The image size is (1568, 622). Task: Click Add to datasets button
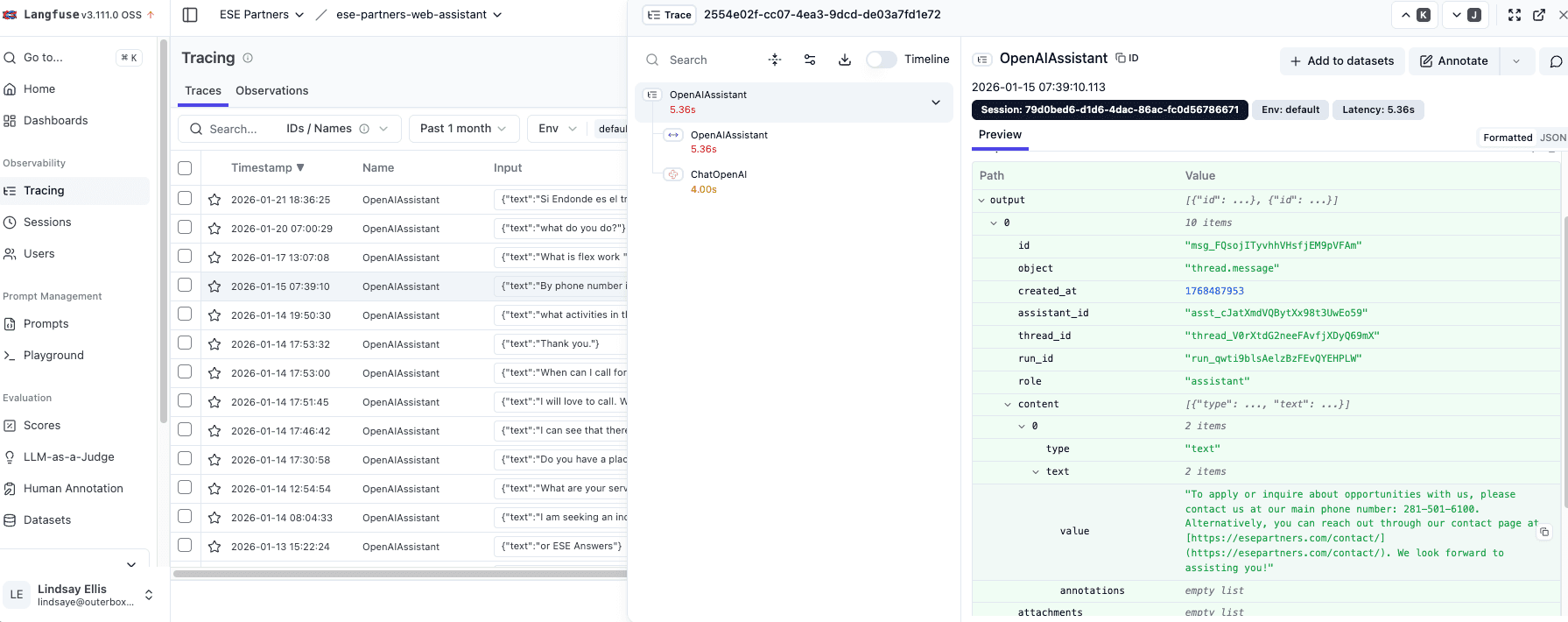click(1342, 60)
